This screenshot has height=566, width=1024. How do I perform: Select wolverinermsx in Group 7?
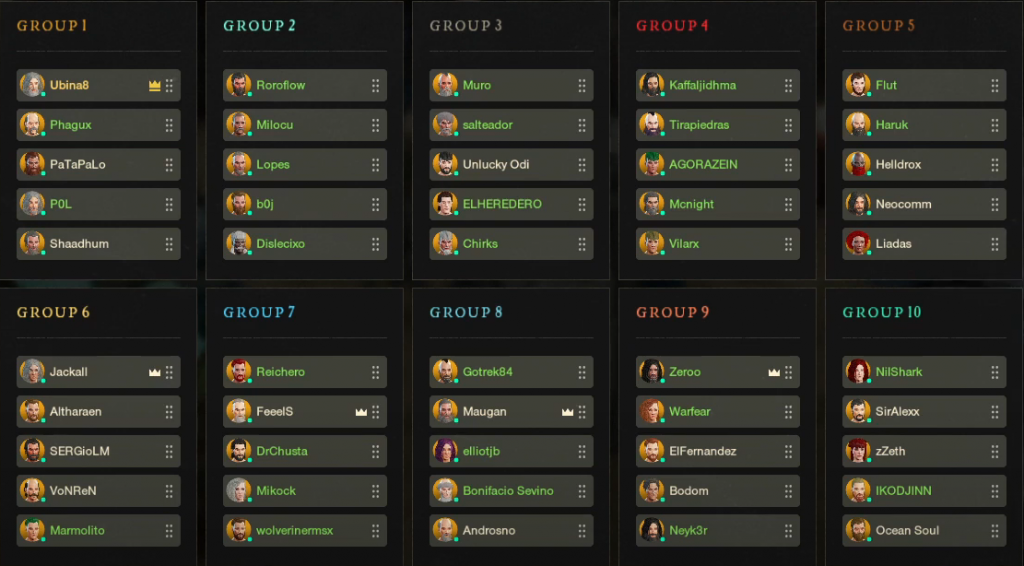point(294,531)
